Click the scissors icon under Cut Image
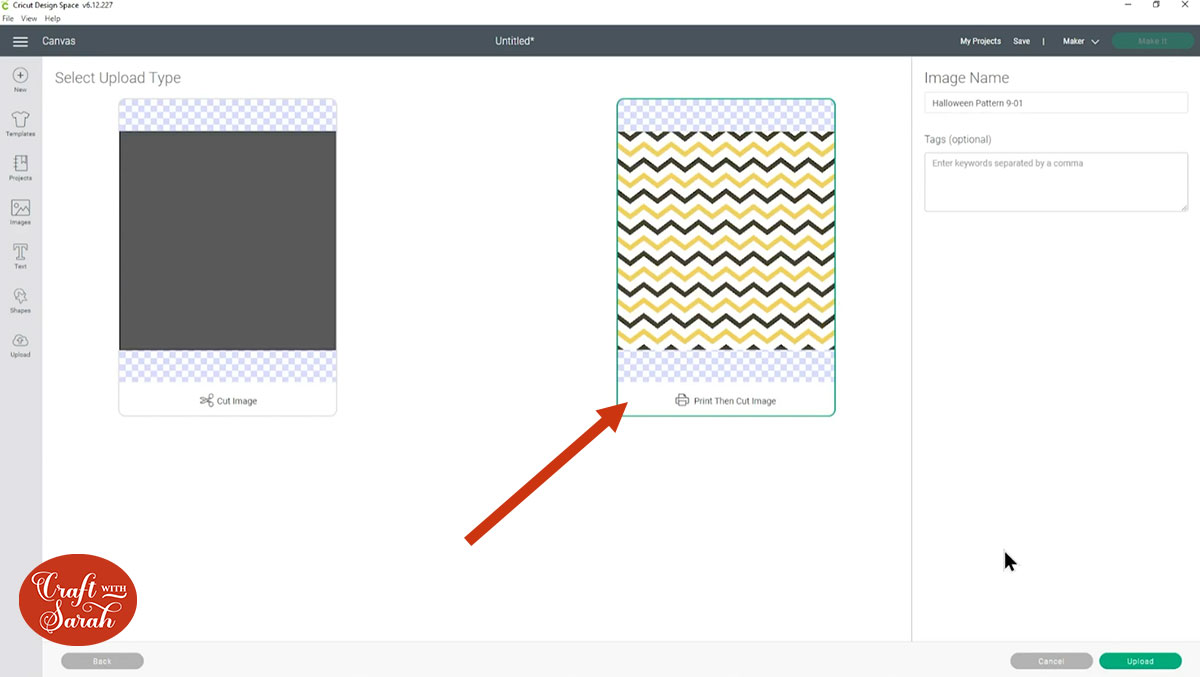1200x677 pixels. (x=206, y=401)
